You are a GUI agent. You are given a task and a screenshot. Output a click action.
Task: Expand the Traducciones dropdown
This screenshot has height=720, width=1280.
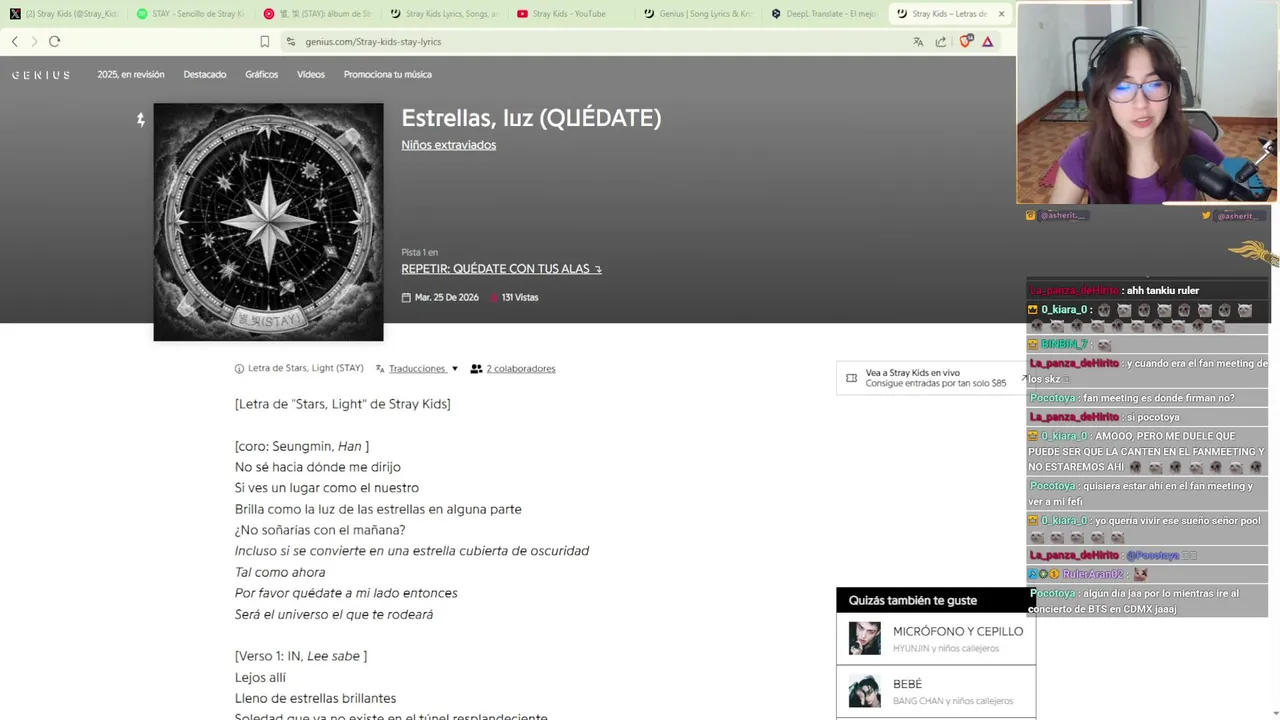(x=423, y=369)
